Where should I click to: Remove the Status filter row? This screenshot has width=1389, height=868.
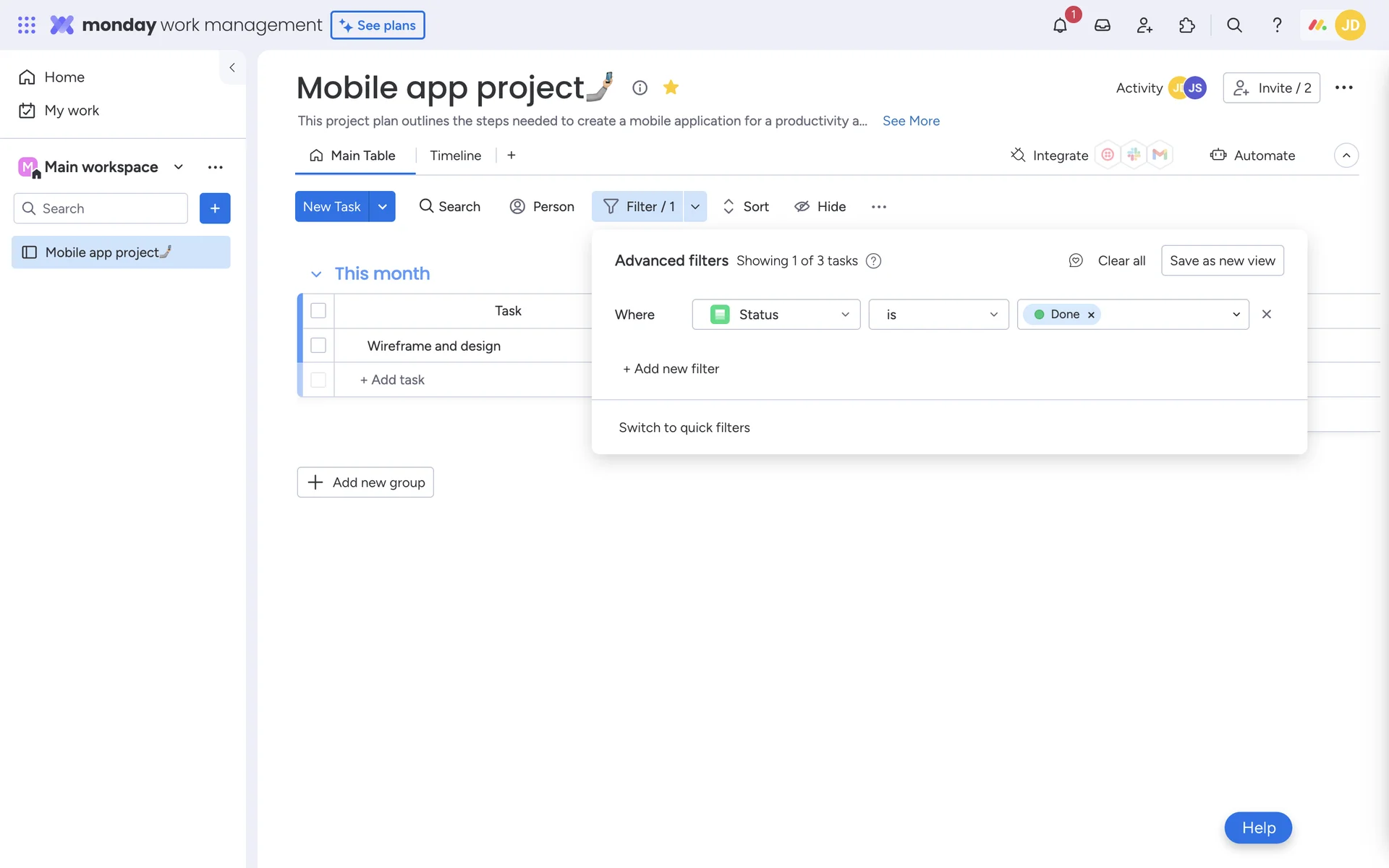point(1266,314)
